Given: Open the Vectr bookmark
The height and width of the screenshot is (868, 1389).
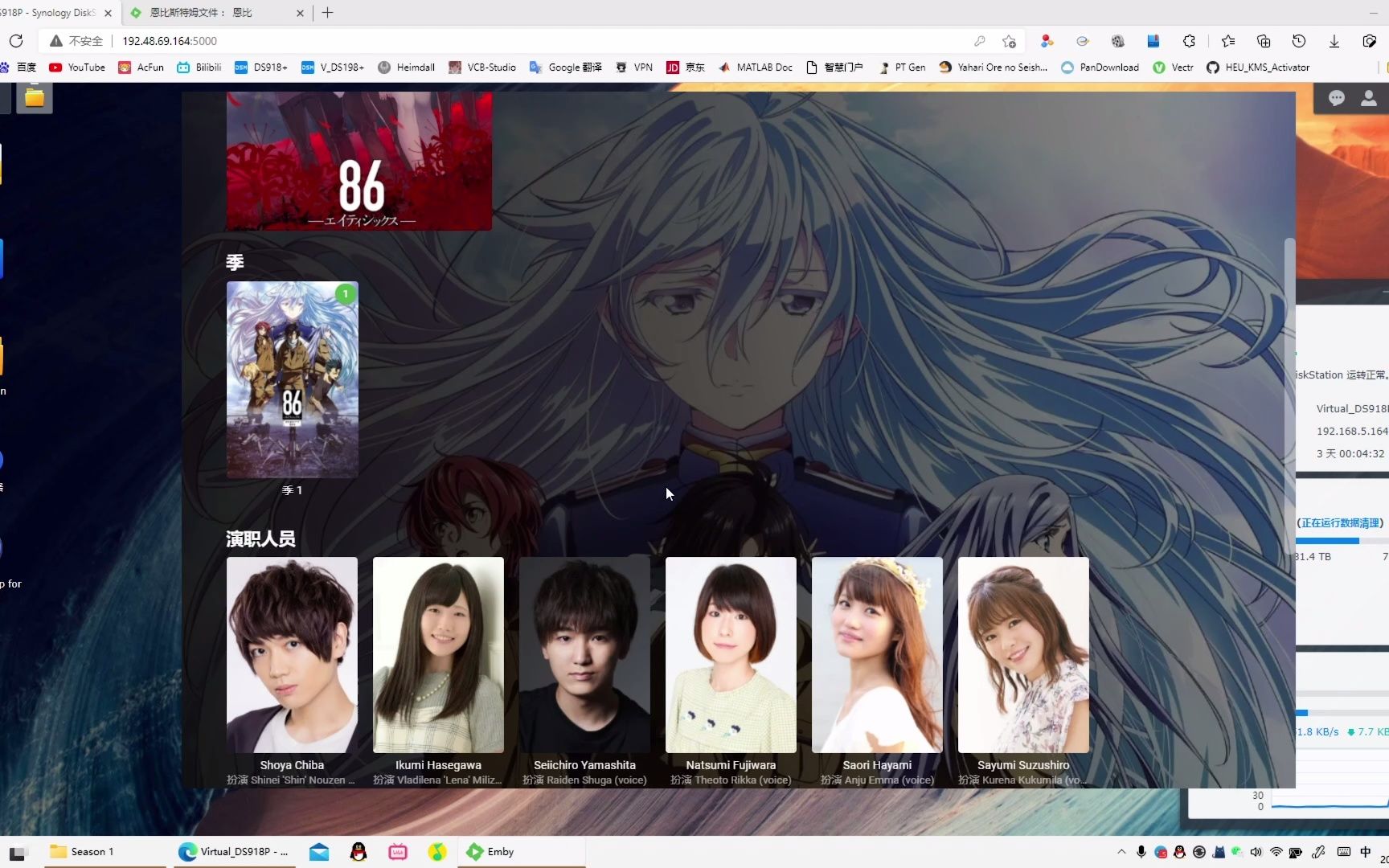Looking at the screenshot, I should [1174, 68].
